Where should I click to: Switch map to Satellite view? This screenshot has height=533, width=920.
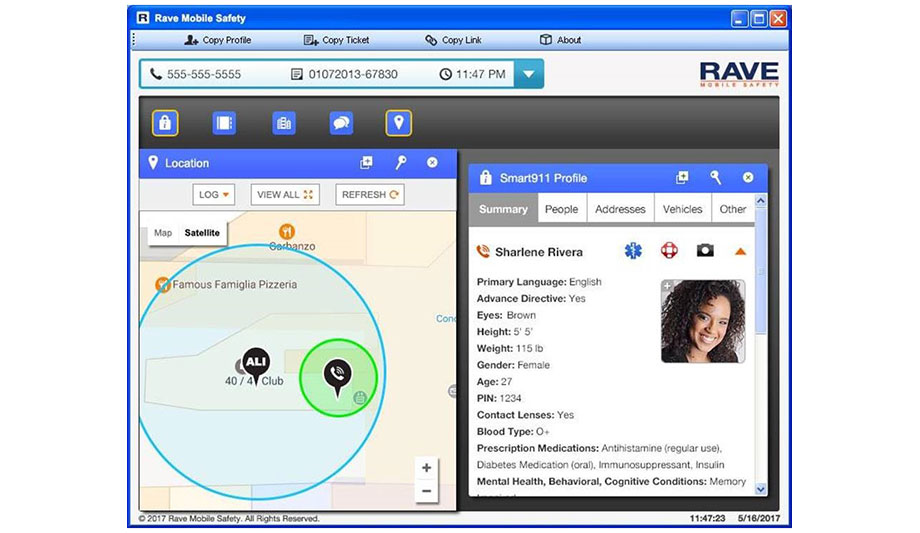coord(202,232)
